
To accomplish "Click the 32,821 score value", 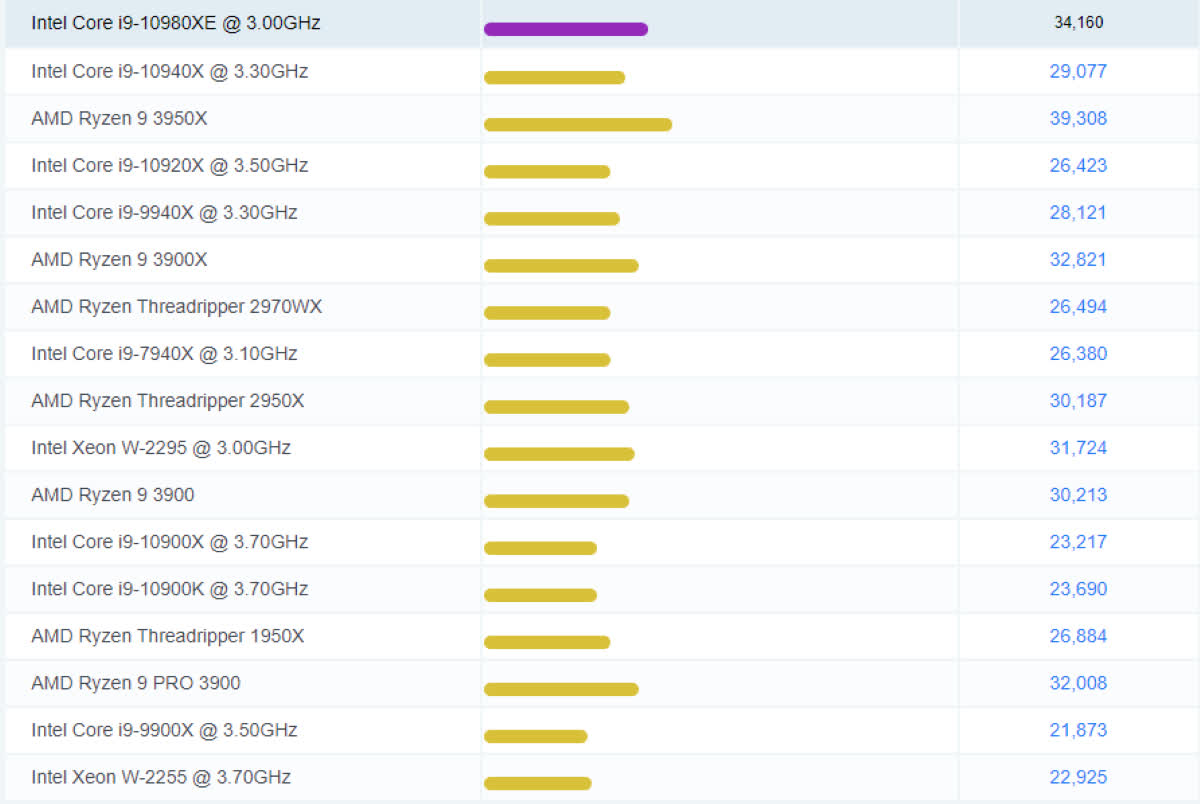I will pos(1078,259).
